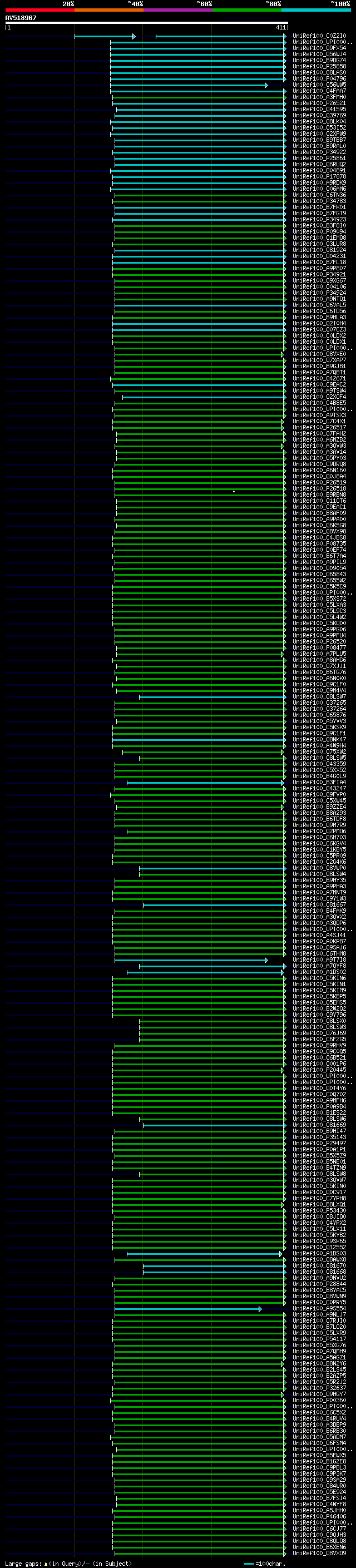
Task: Click hit label UniRef100_Q43247
Action: click(x=319, y=788)
